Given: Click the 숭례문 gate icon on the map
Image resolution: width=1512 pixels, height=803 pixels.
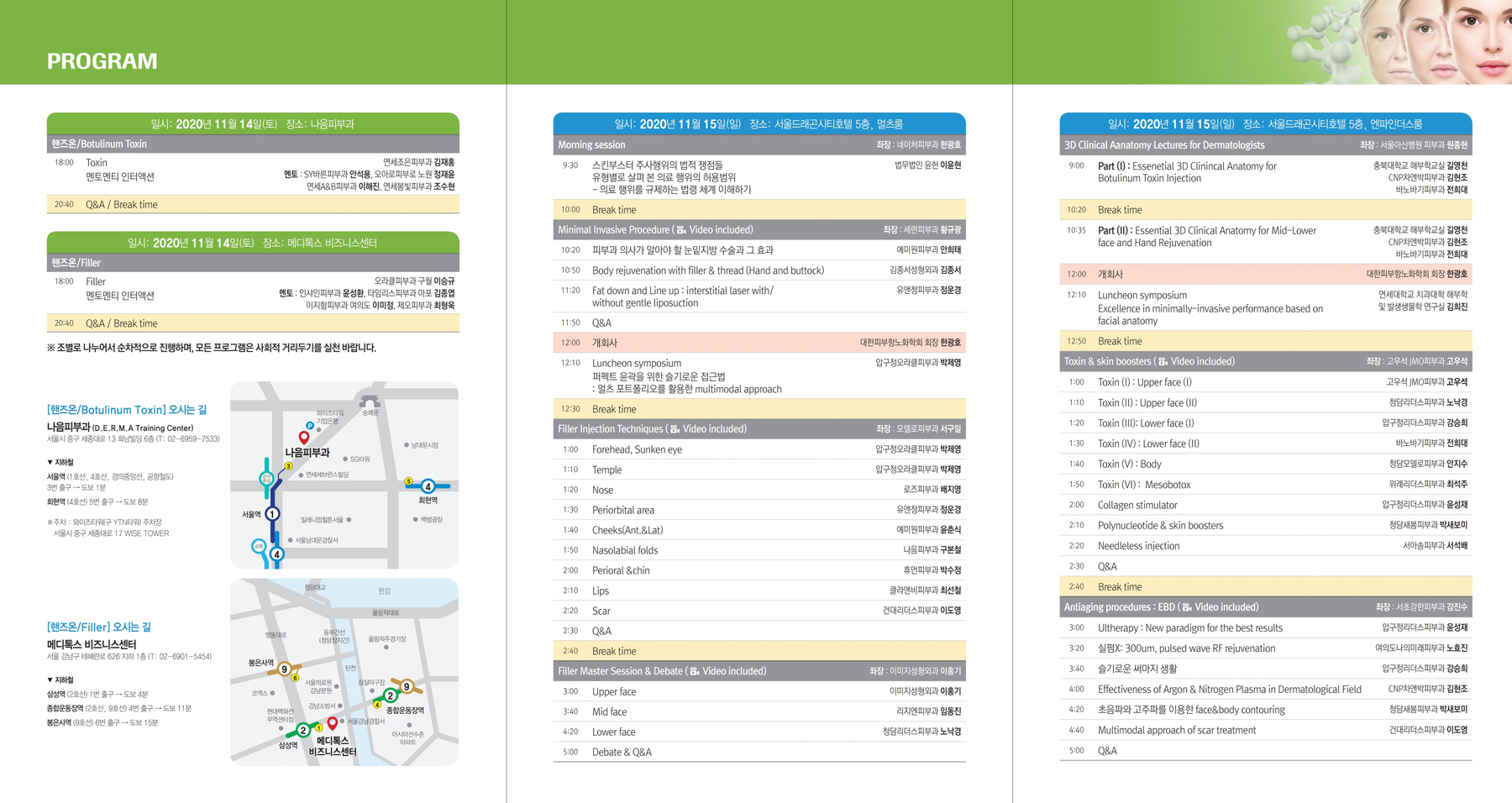Looking at the screenshot, I should pos(370,401).
